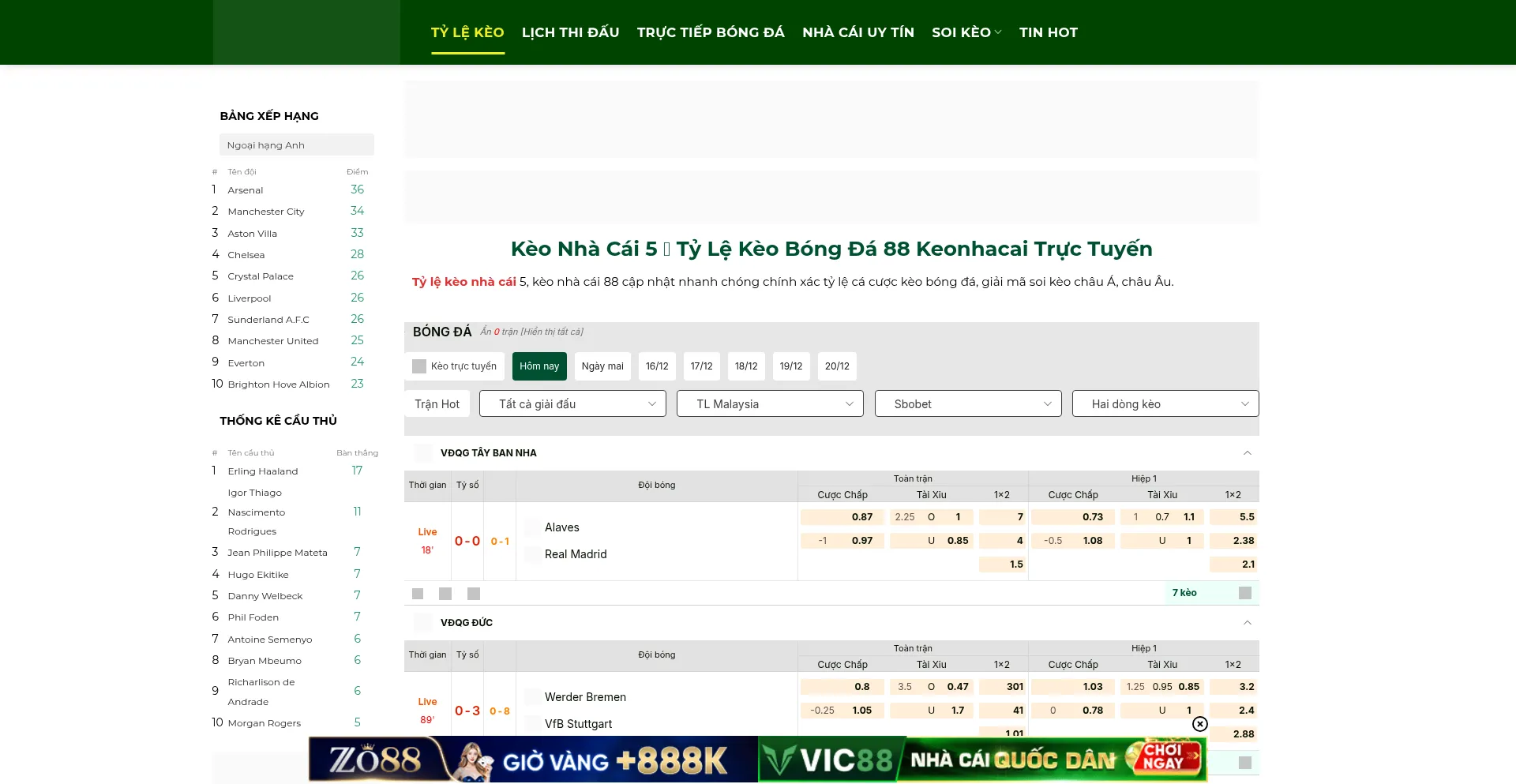Click the "7 kèo" expand icon on Alaves match

pos(1244,593)
